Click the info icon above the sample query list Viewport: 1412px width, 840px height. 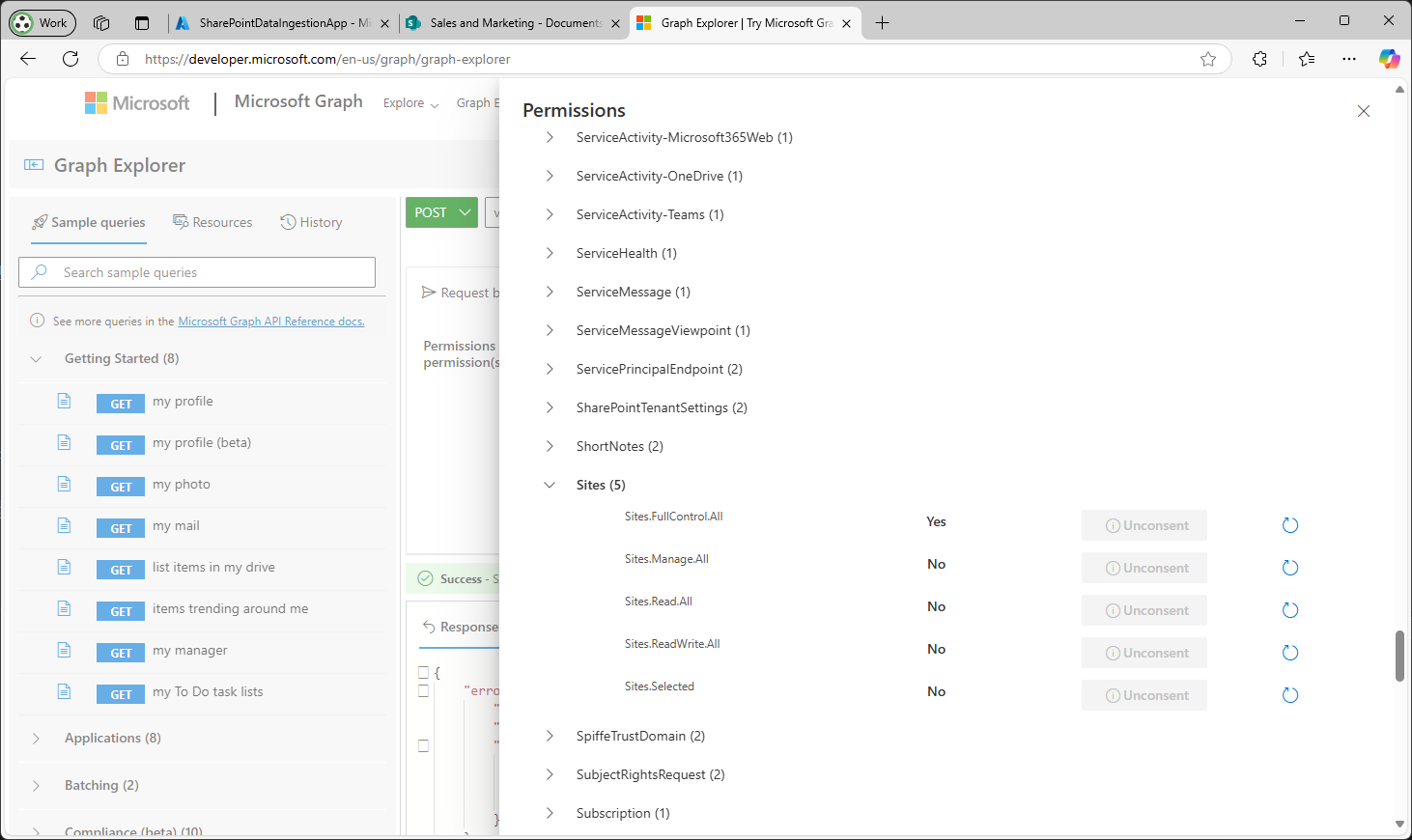pyautogui.click(x=36, y=321)
